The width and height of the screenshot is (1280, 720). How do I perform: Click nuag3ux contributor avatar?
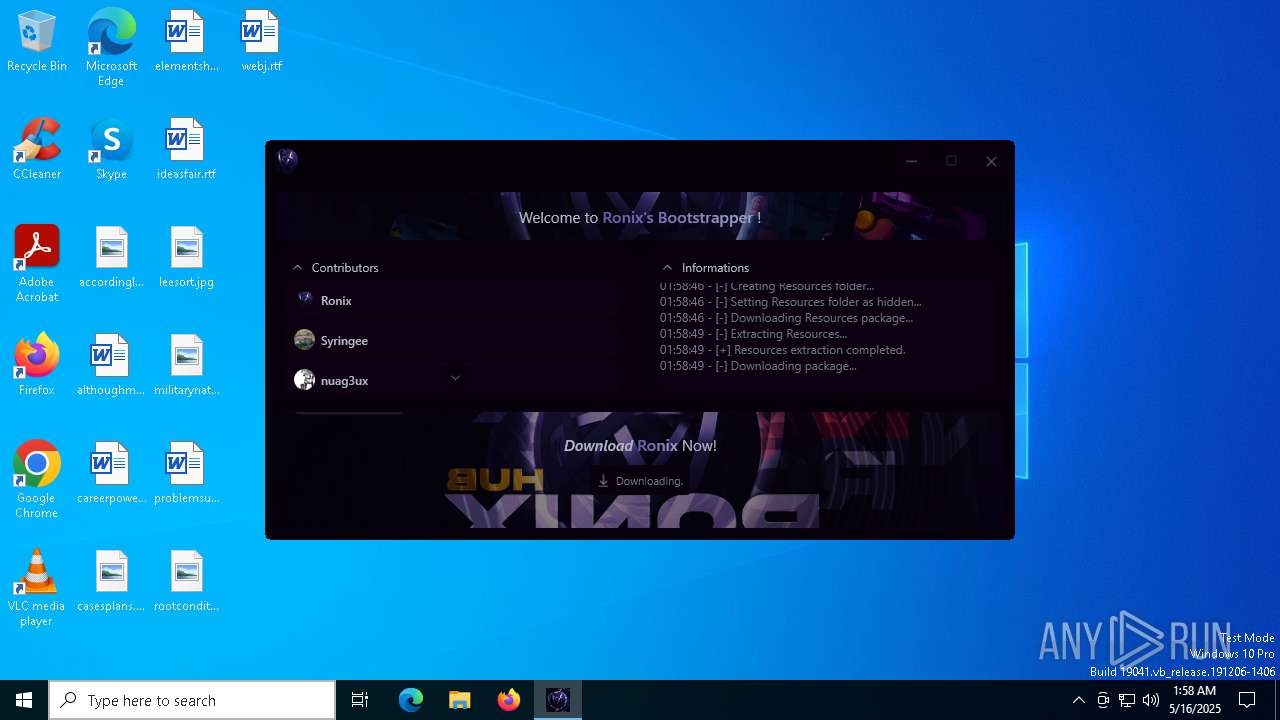point(304,380)
